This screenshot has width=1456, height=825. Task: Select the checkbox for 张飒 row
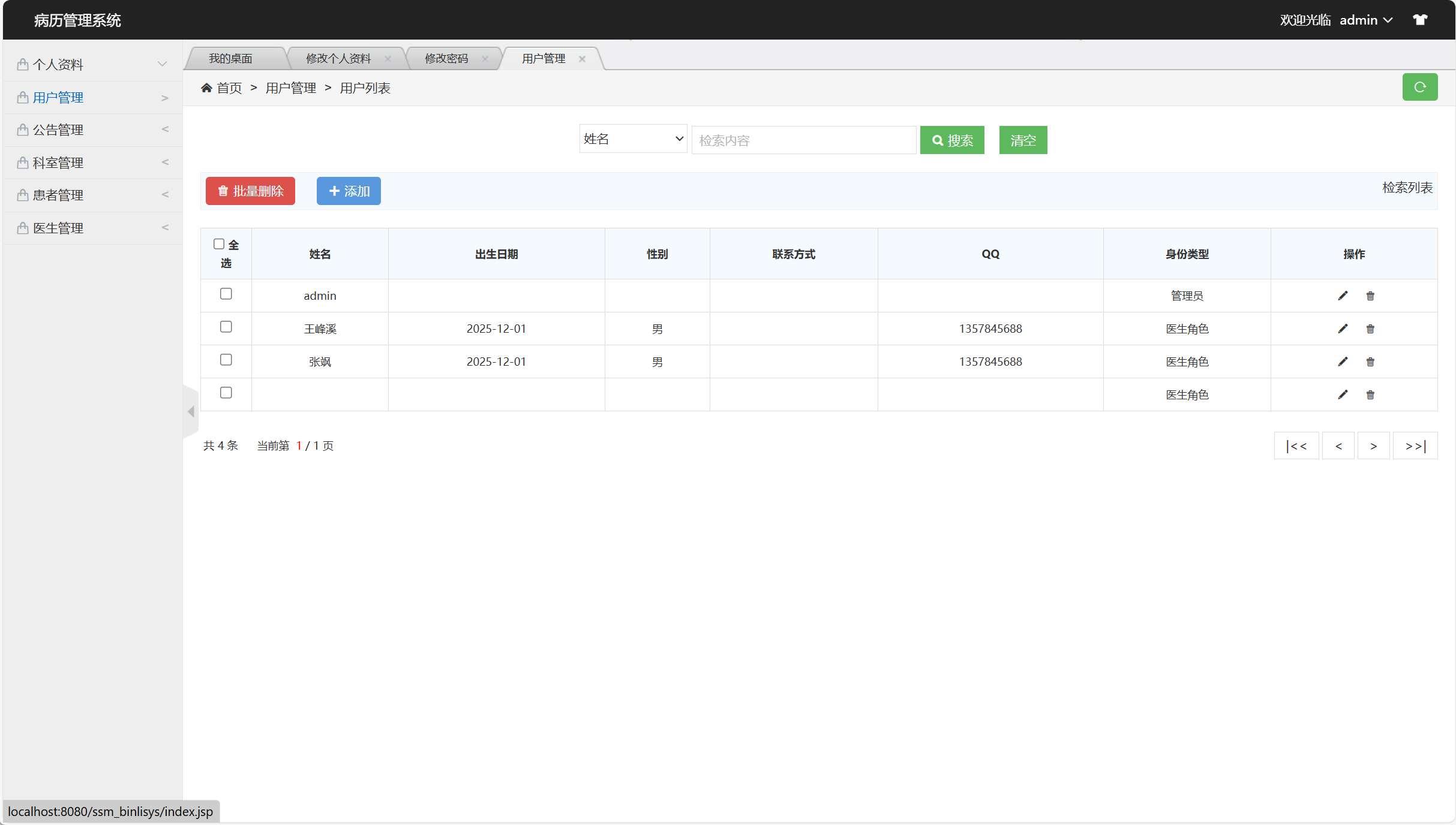pos(226,360)
